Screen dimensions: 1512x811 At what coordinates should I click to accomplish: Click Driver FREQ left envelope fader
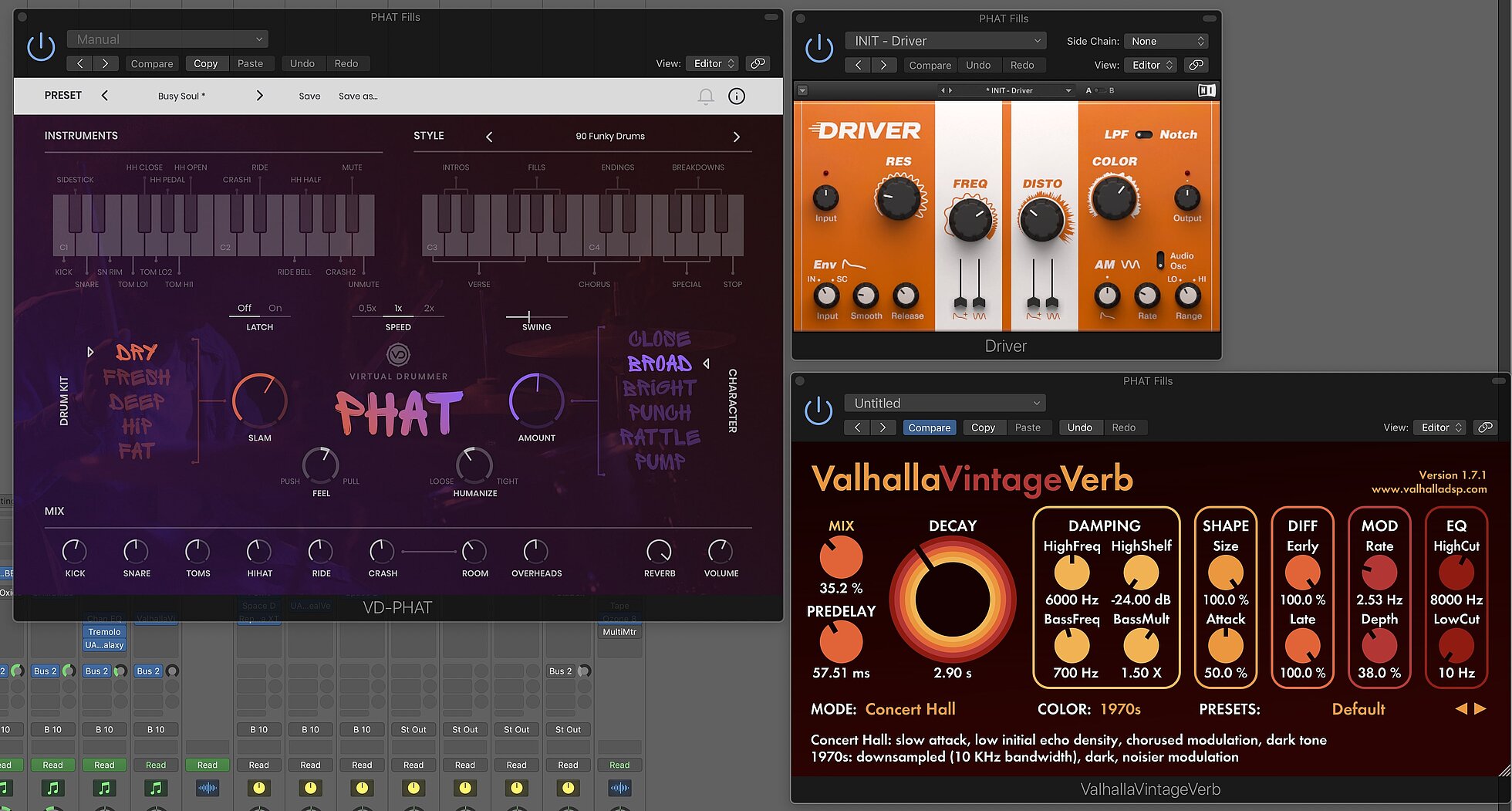click(960, 301)
